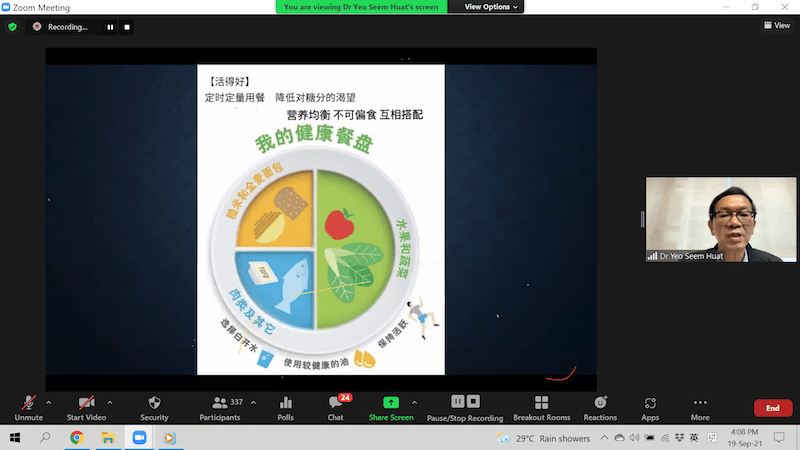Image resolution: width=800 pixels, height=450 pixels.
Task: Expand audio options arrow beside Unmute
Action: click(x=50, y=401)
